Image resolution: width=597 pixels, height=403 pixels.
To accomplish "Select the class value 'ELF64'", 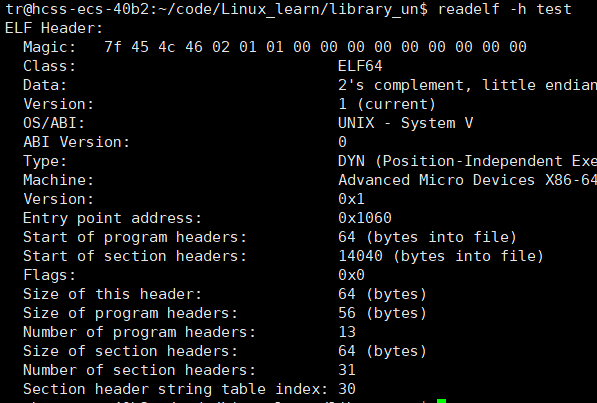I will 360,66.
